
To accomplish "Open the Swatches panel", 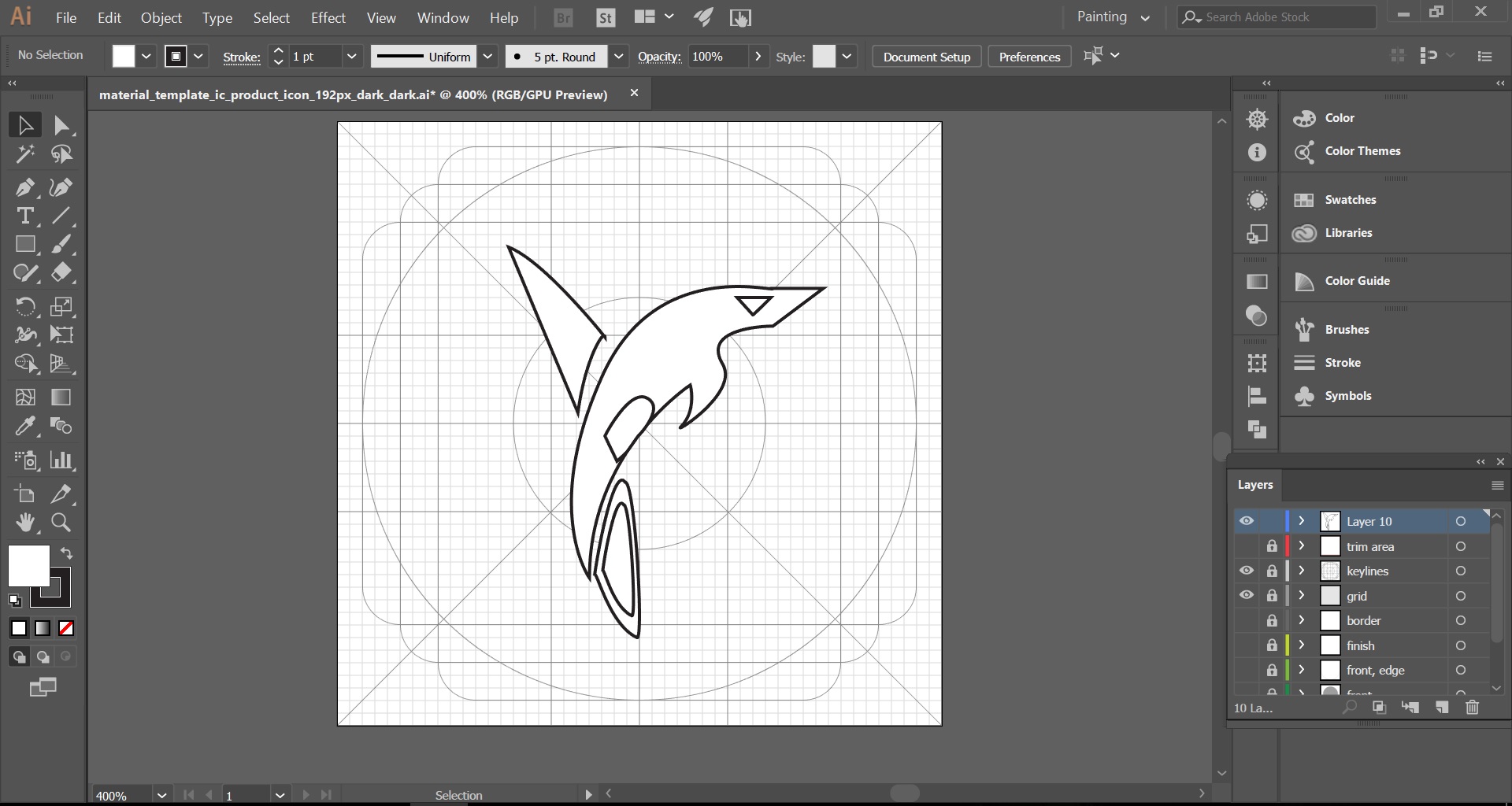I will click(x=1350, y=200).
